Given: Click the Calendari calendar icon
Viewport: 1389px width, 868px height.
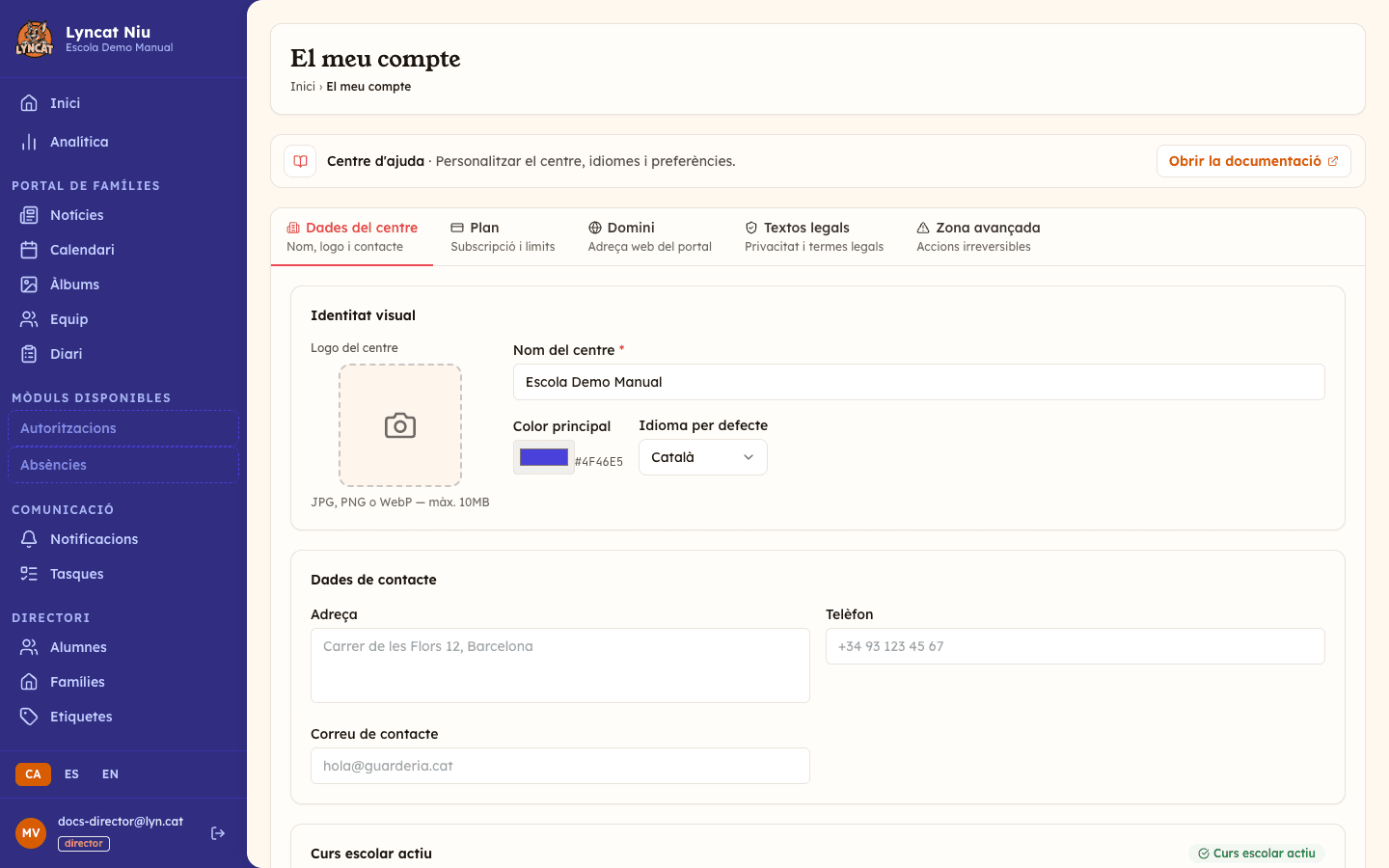Looking at the screenshot, I should click(x=29, y=250).
